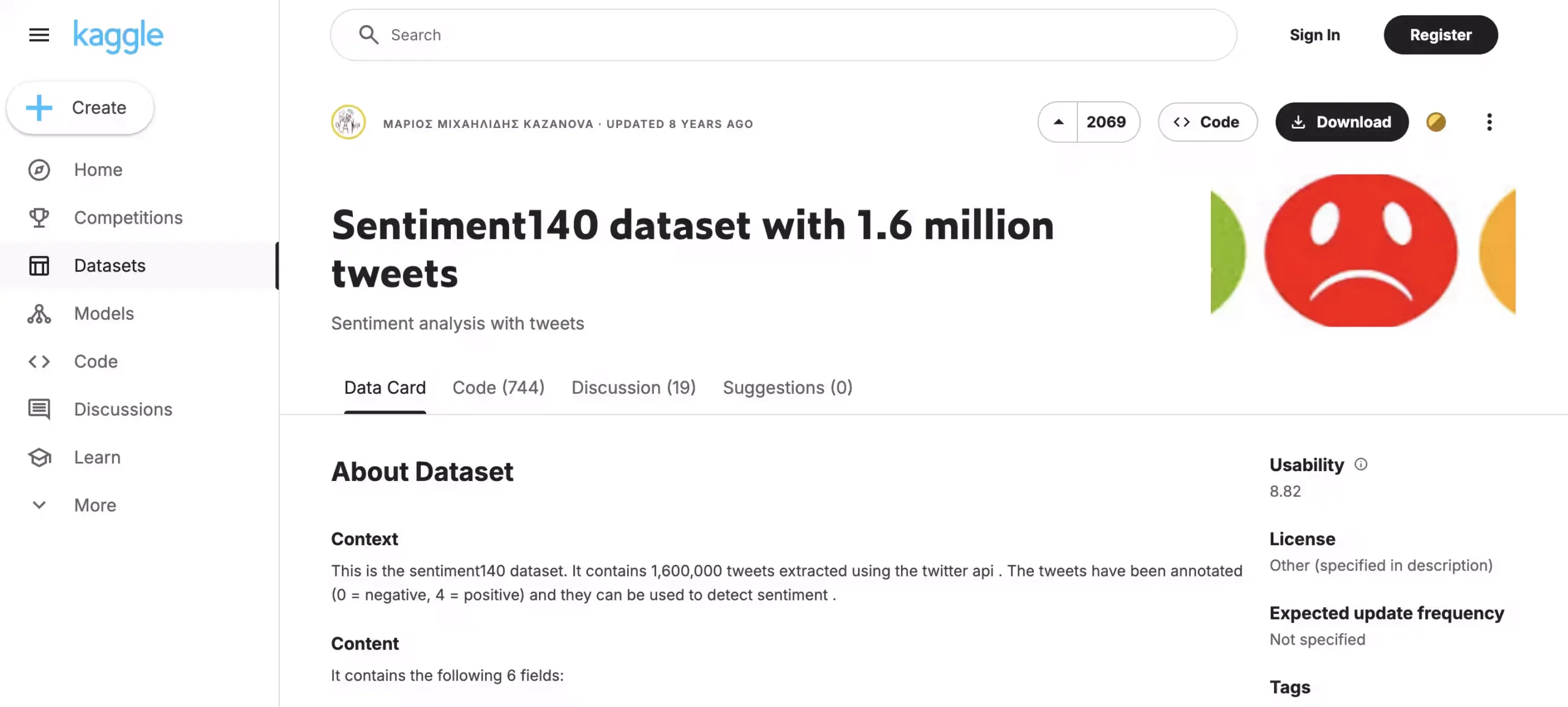The image size is (1568, 707).
Task: Click the Learn graduation cap icon
Action: click(39, 457)
